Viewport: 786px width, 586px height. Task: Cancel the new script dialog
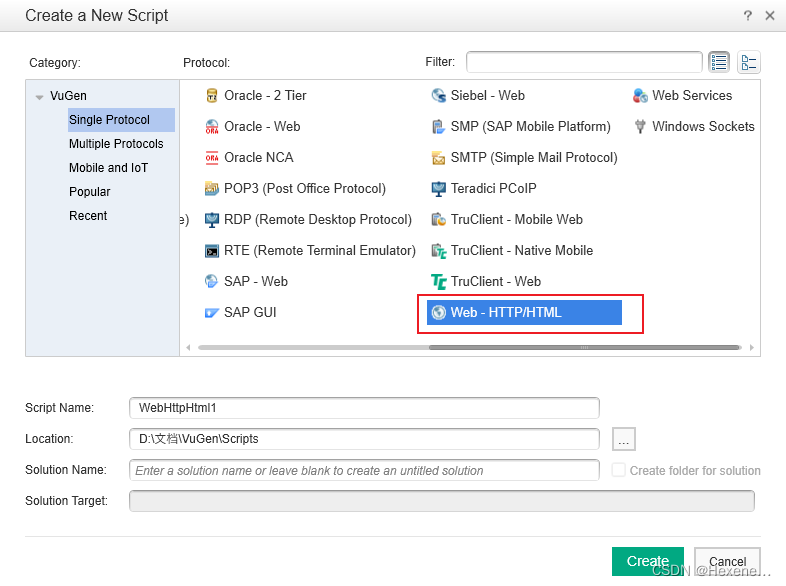pyautogui.click(x=727, y=561)
